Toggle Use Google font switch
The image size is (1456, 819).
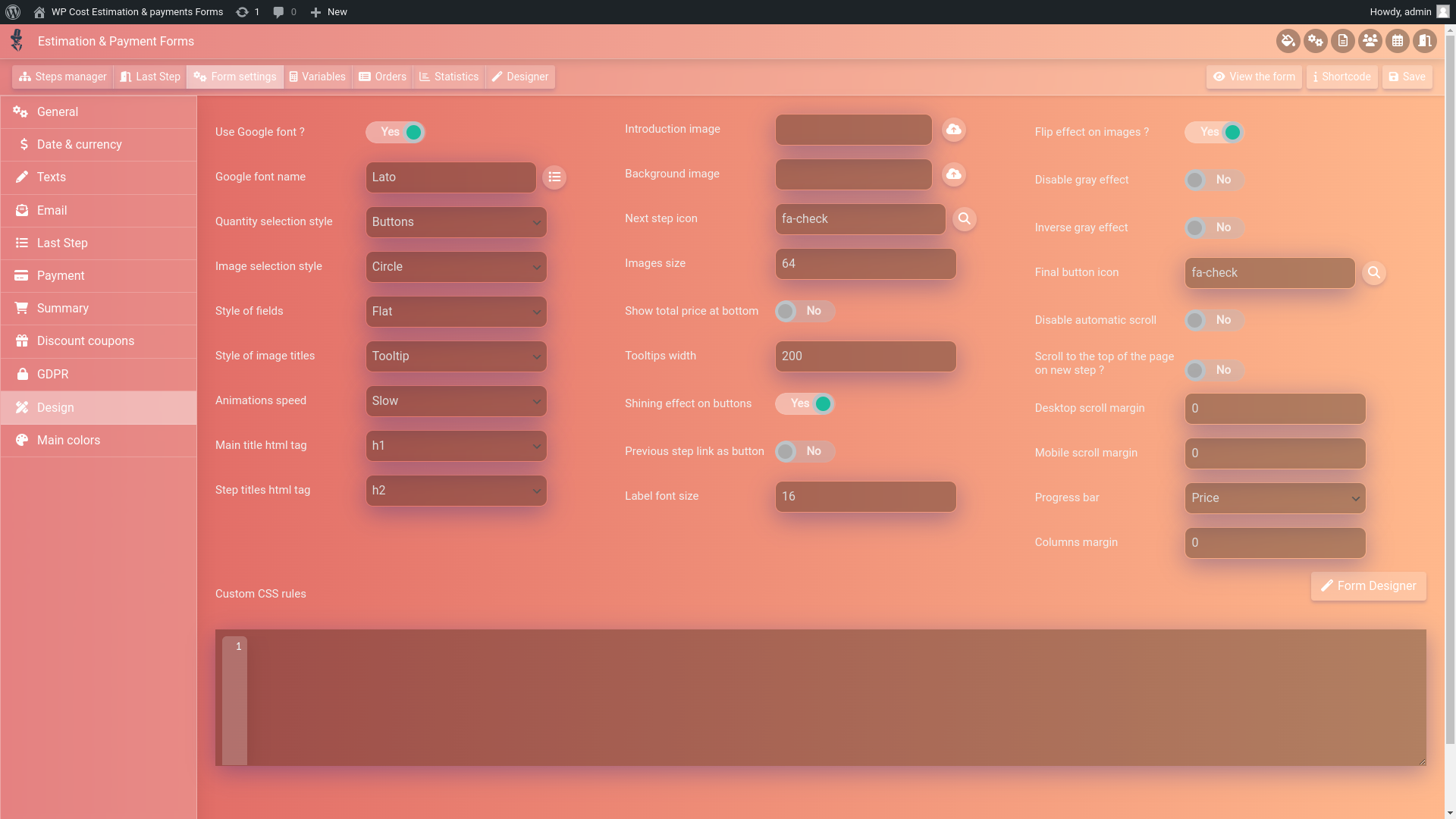pos(395,132)
